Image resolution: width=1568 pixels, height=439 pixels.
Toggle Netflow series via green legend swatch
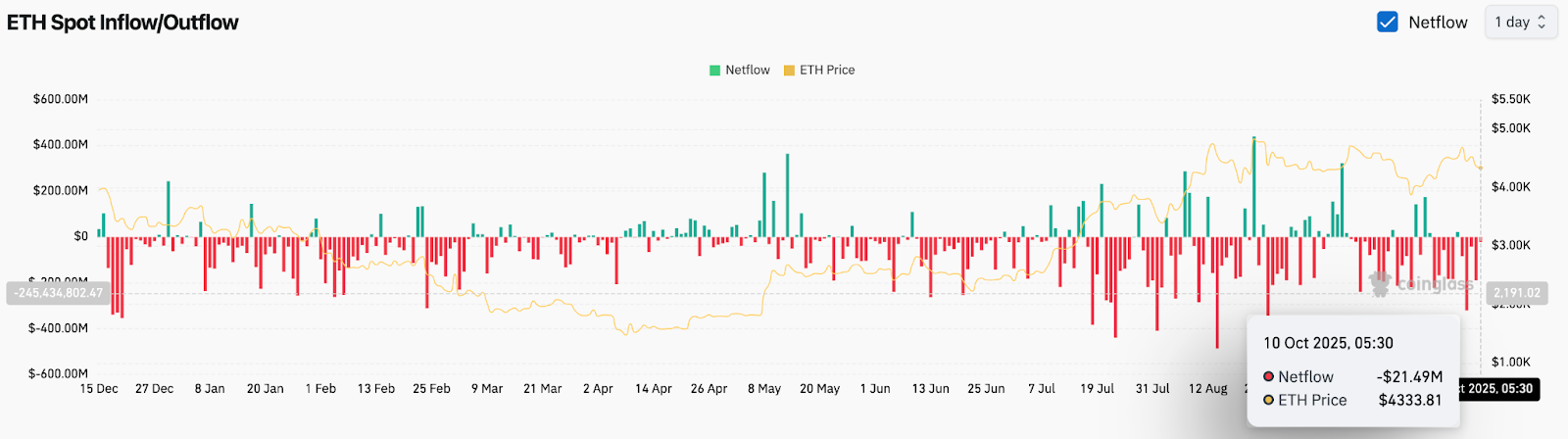(x=714, y=71)
